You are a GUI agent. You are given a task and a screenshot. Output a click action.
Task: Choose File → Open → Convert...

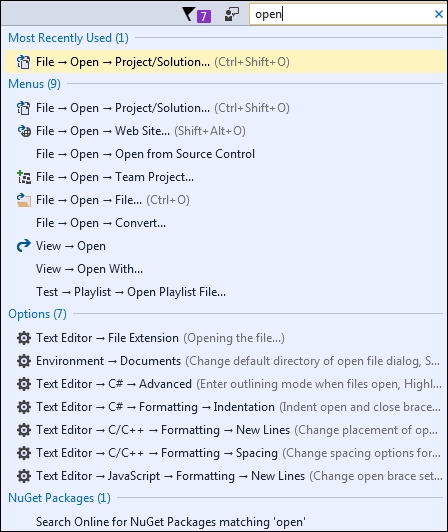225,223
